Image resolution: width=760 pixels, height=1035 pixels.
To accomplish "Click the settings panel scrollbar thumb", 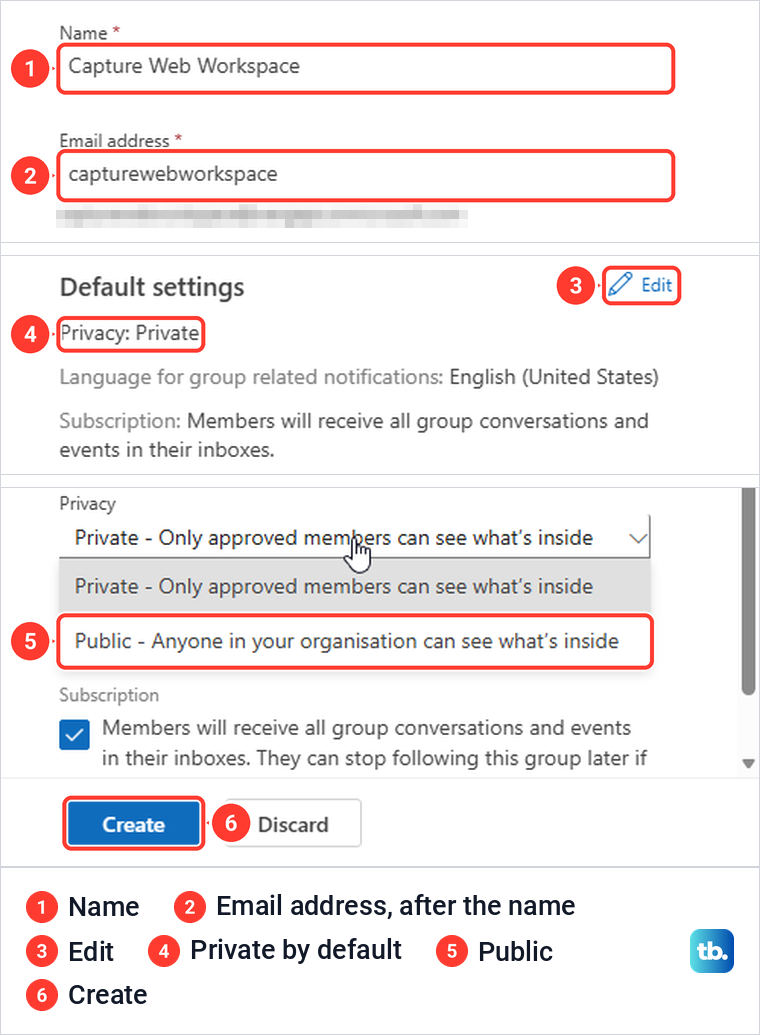I will 747,591.
